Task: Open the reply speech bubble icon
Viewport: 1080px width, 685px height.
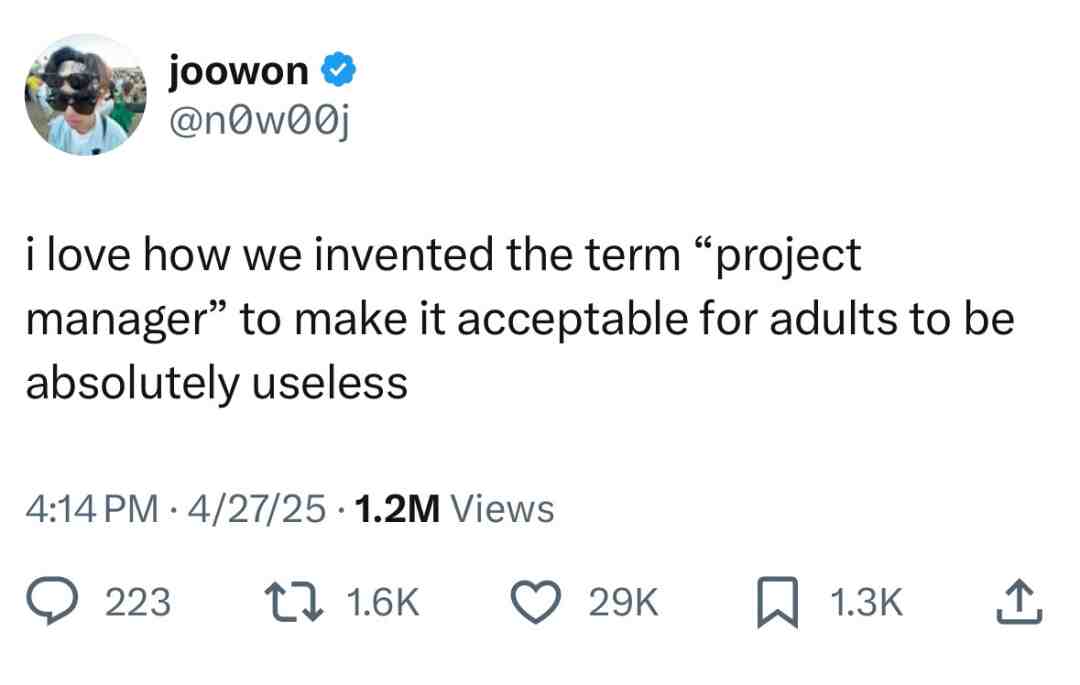Action: (52, 601)
